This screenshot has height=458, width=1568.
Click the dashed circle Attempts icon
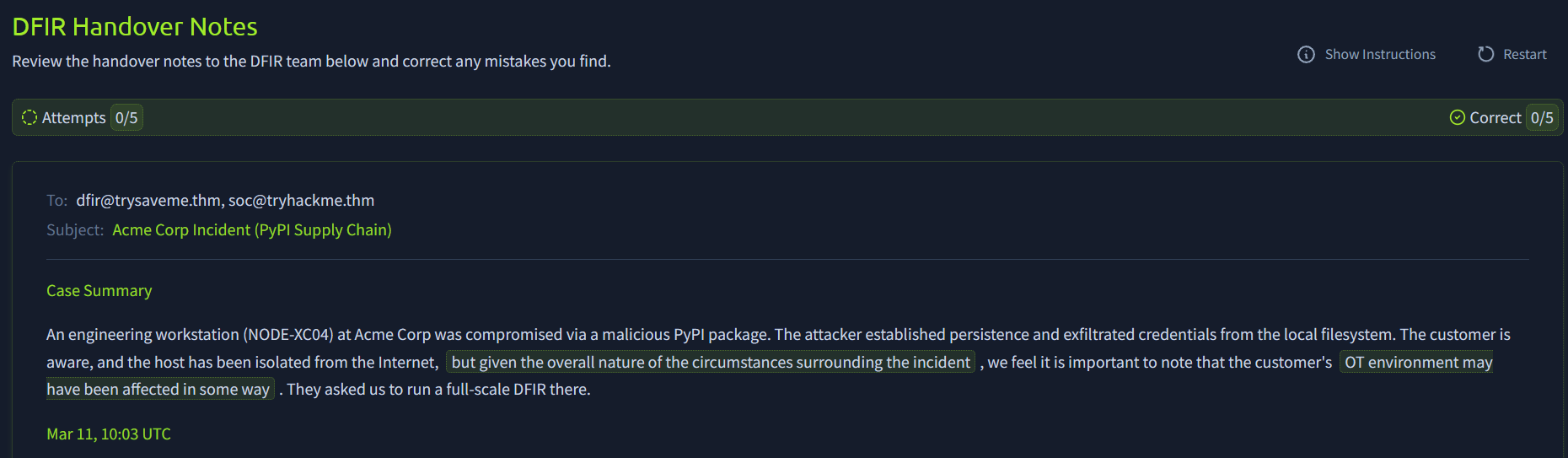tap(30, 117)
